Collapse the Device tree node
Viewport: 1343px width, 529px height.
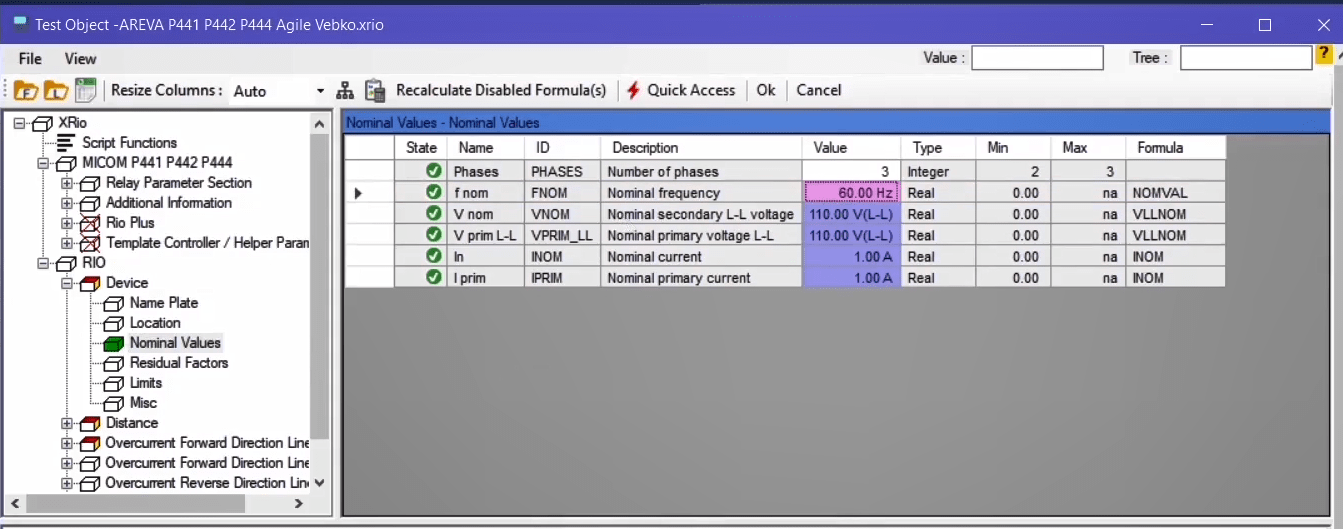pos(67,283)
